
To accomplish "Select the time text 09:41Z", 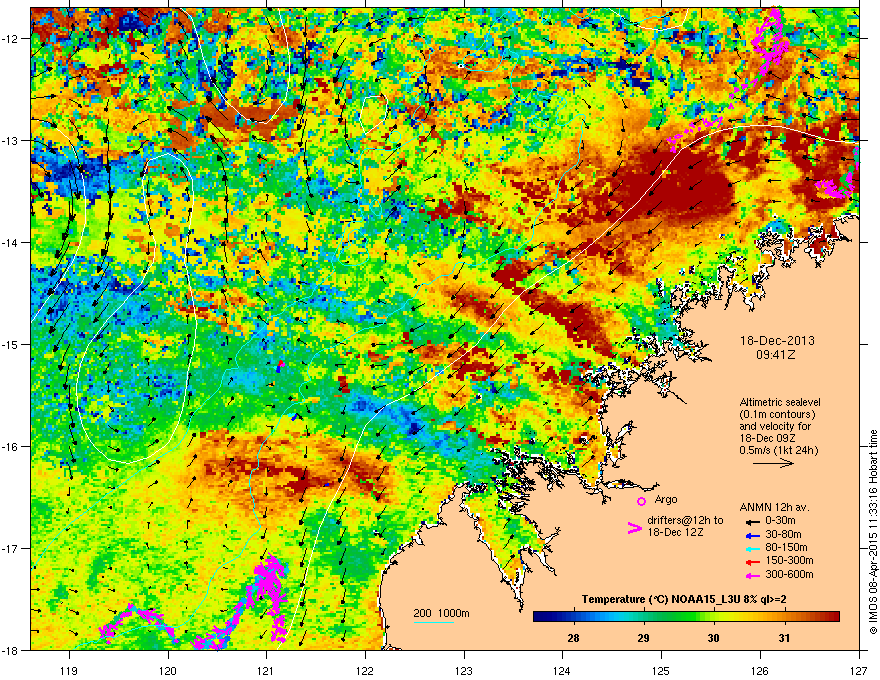I will [x=776, y=355].
